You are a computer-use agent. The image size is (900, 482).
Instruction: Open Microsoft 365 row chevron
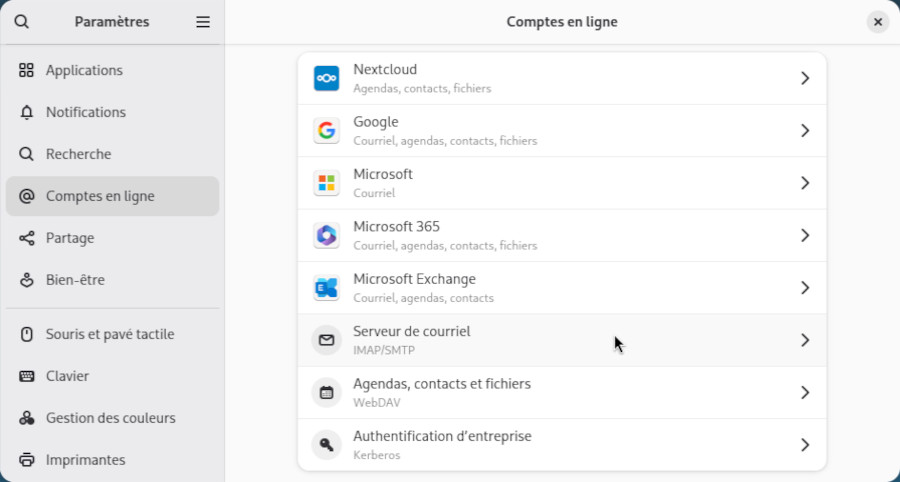805,235
